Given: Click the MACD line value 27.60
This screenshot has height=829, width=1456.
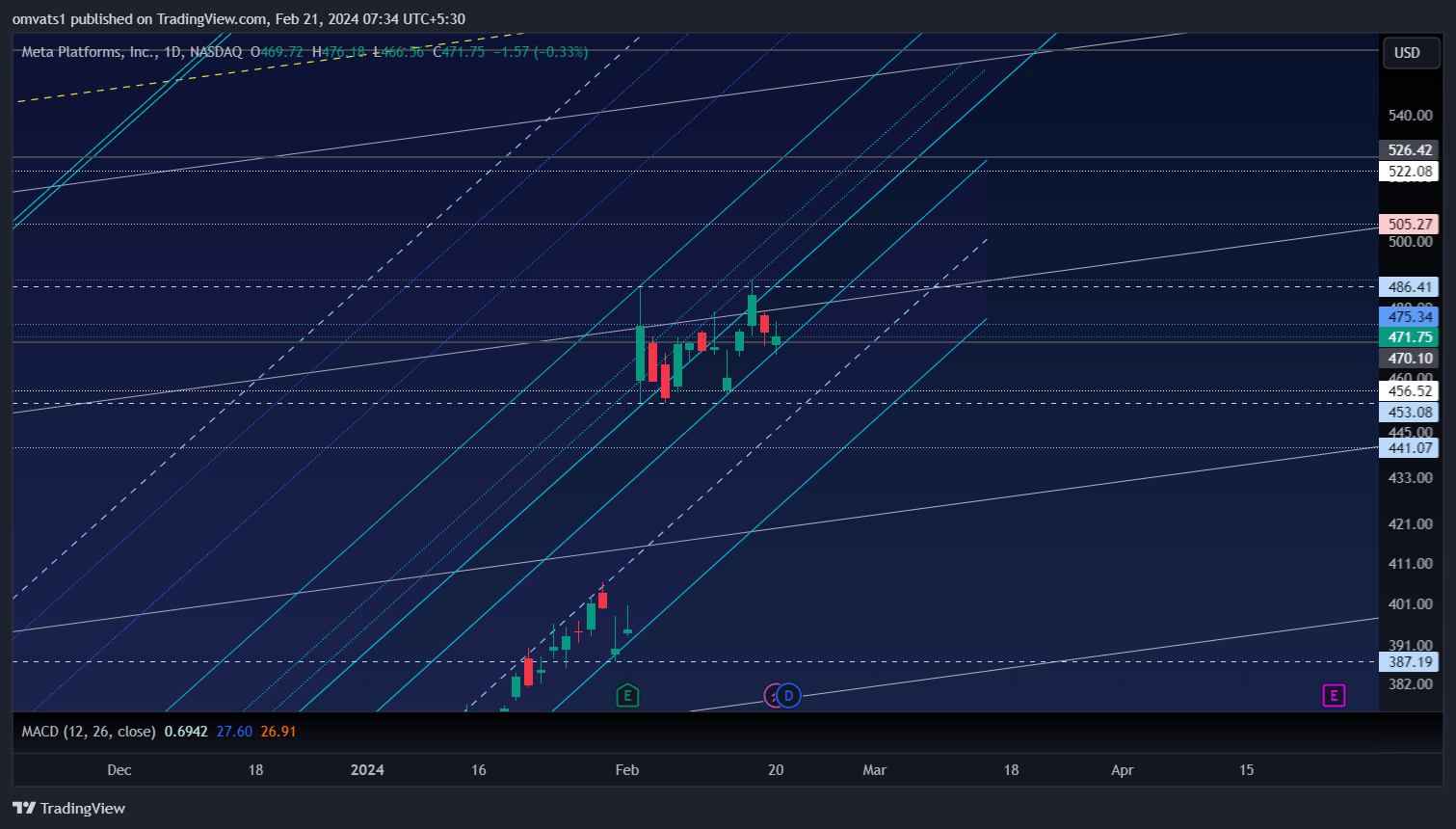Looking at the screenshot, I should click(234, 731).
